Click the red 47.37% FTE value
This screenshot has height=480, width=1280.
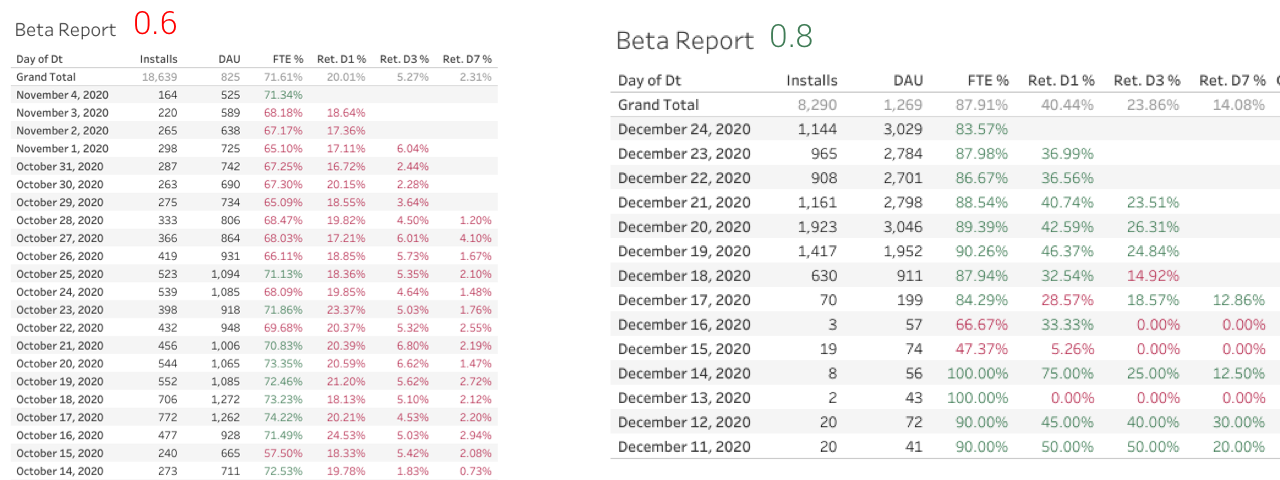coord(981,349)
